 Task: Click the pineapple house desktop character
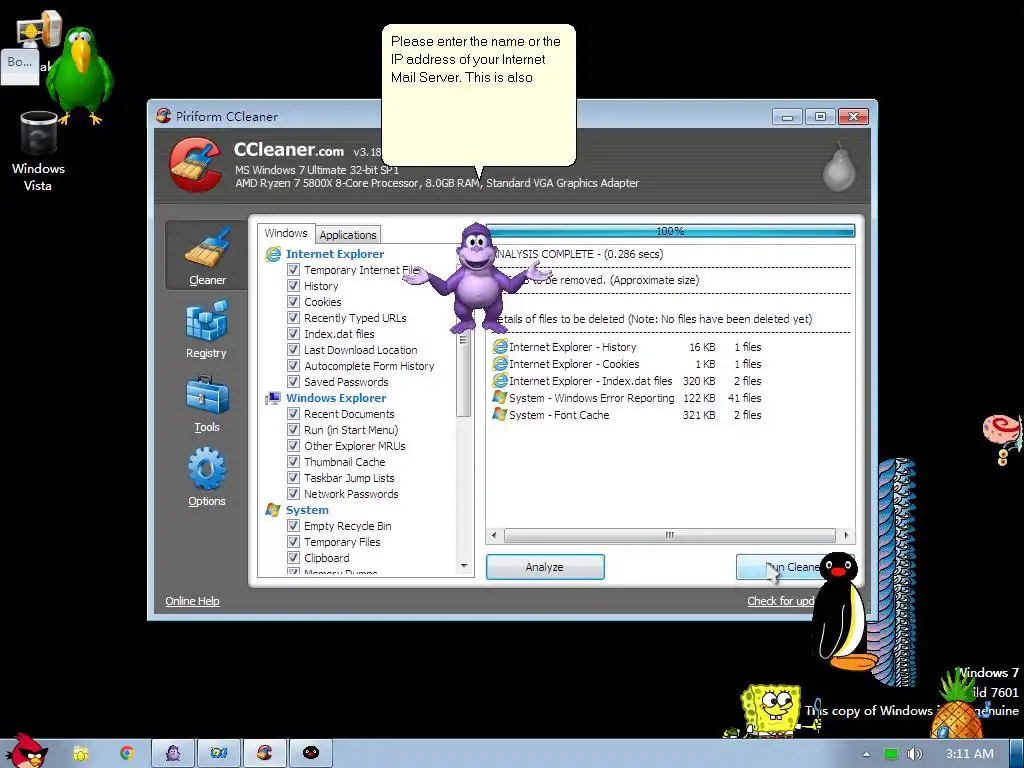[957, 704]
